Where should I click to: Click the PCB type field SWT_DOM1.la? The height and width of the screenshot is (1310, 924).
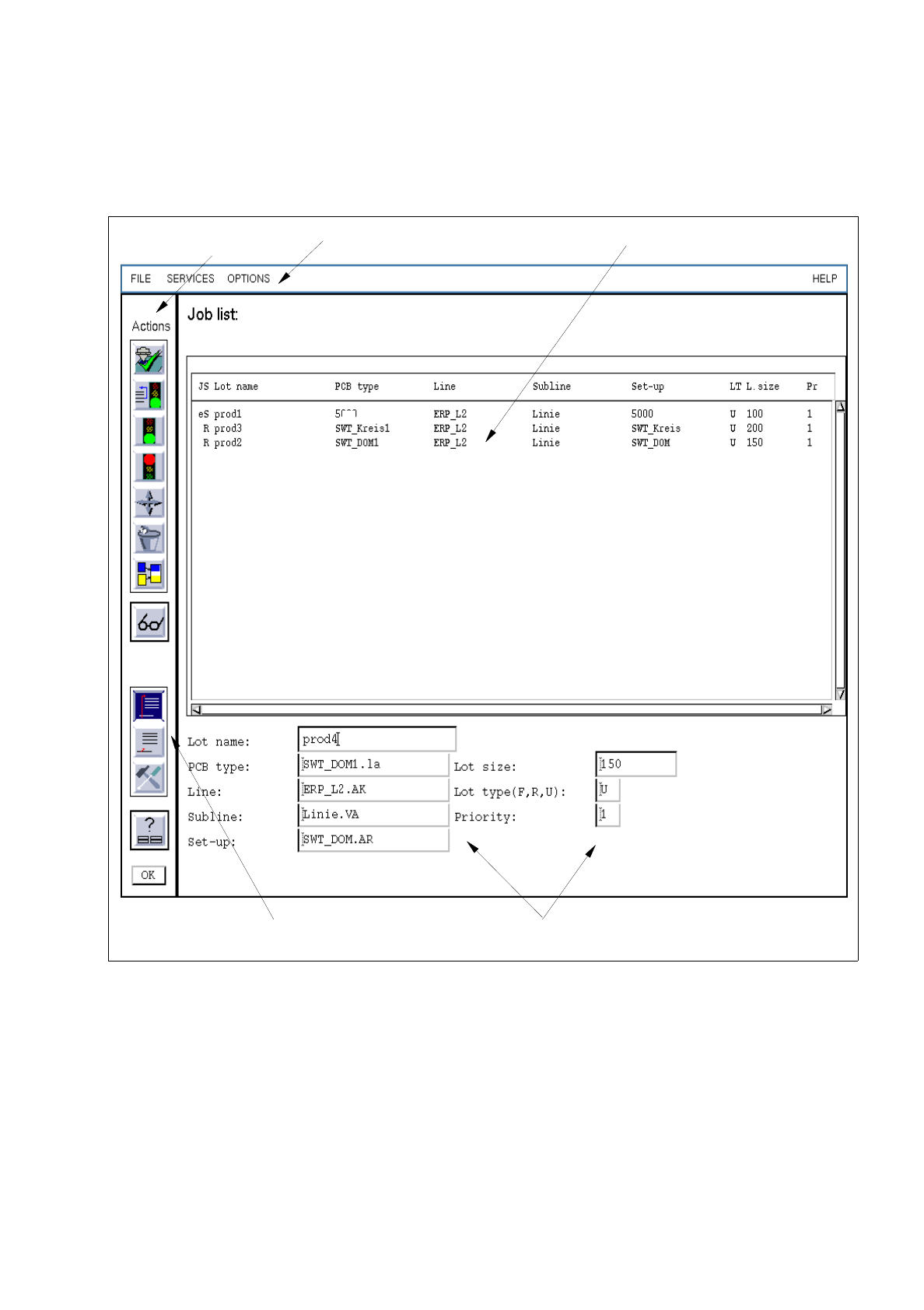tap(374, 764)
